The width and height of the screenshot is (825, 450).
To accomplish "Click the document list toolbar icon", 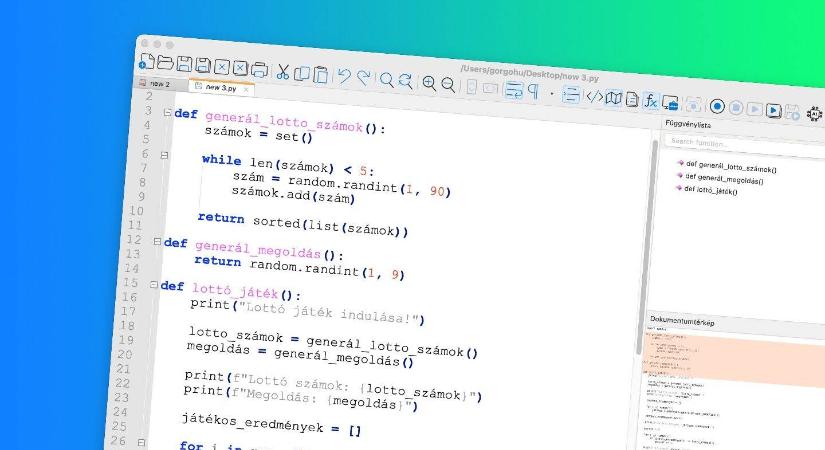I will (x=632, y=99).
